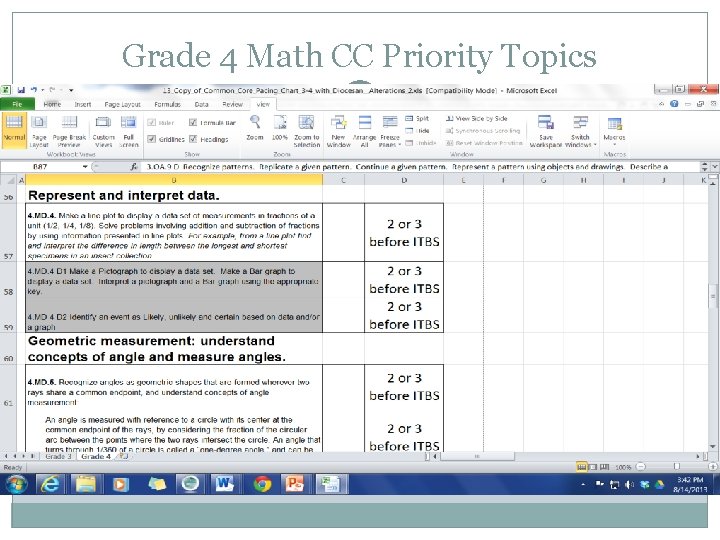Click the 4.MD.4 D1 Pictograph cell
Image resolution: width=720 pixels, height=540 pixels.
(174, 279)
